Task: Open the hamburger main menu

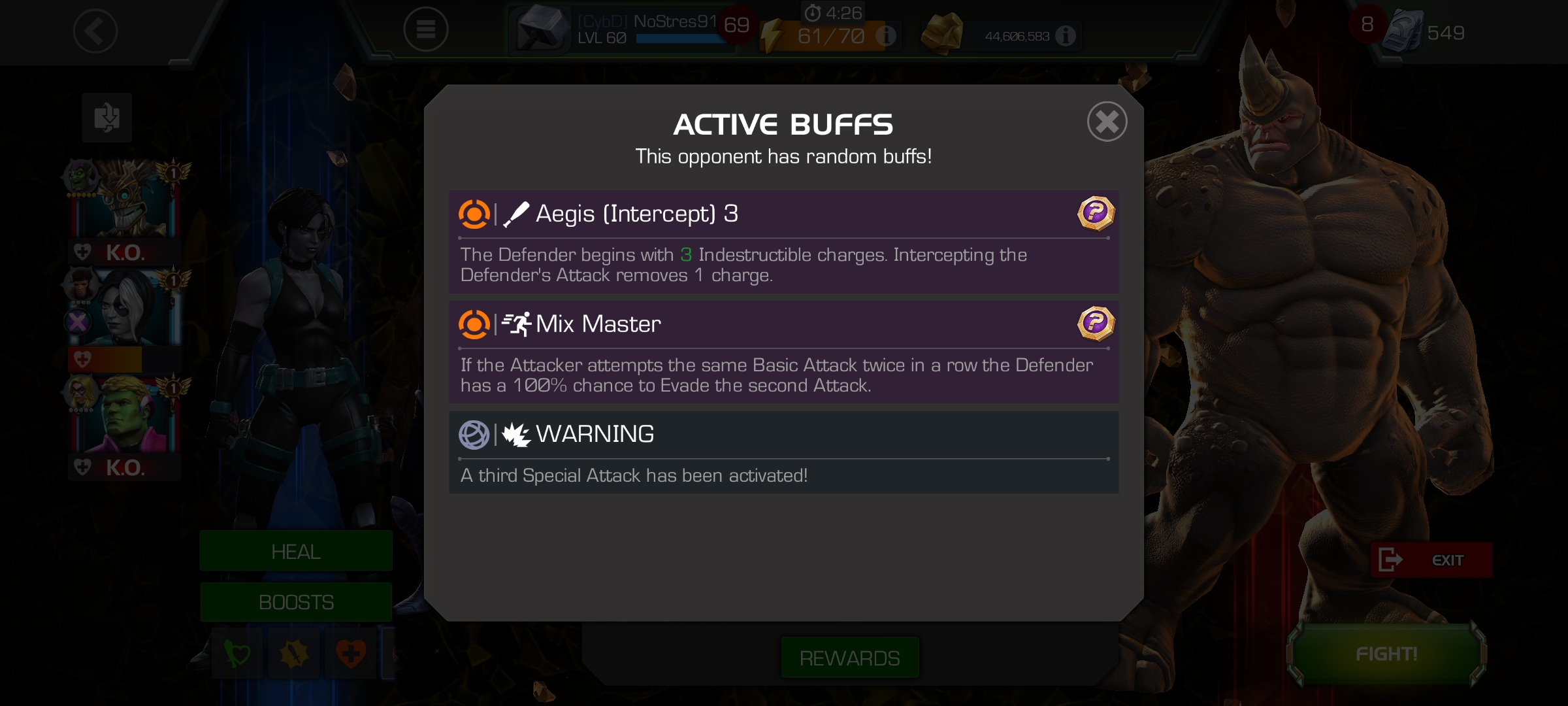Action: [426, 29]
